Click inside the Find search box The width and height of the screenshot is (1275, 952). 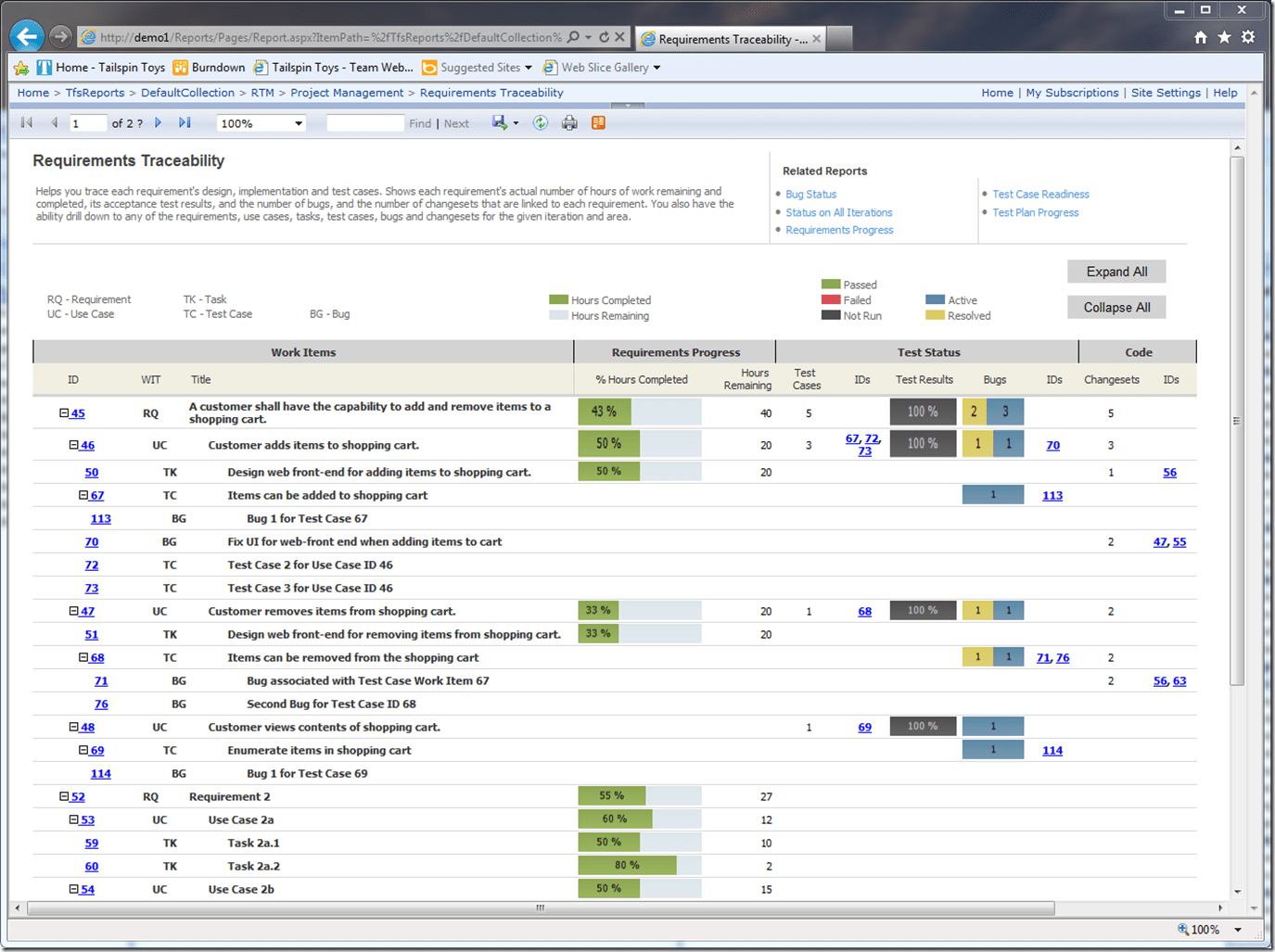point(365,122)
